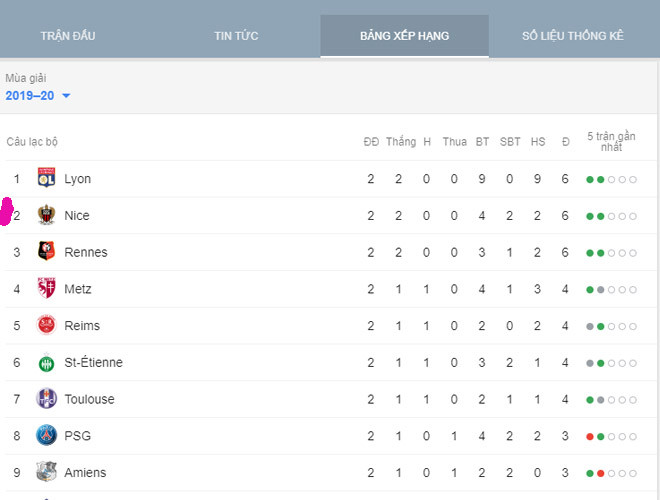Screen dimensions: 660x500
Task: Click the blue arrow beside the season
Action: point(66,96)
